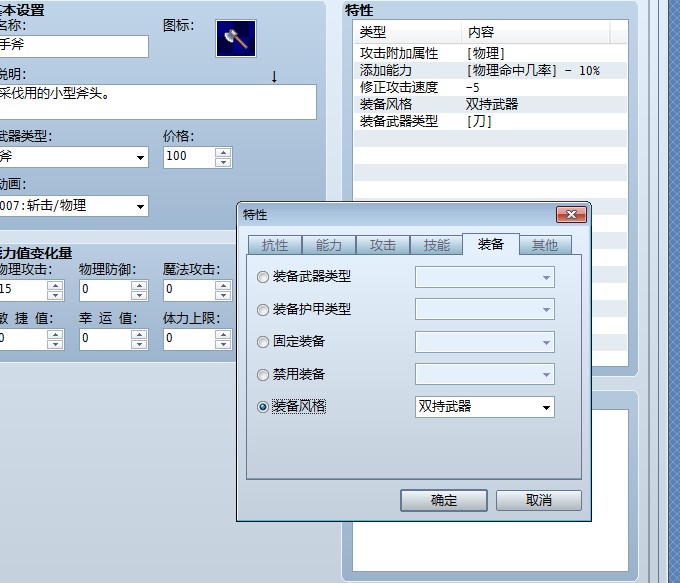Open the dropdown beside 固定装备
680x583 pixels.
pyautogui.click(x=485, y=342)
